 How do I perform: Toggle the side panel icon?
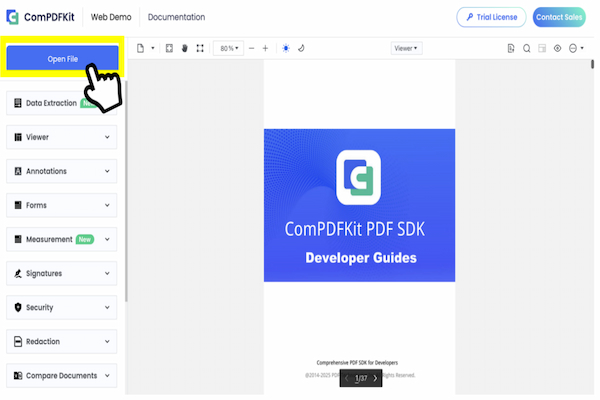tap(542, 48)
